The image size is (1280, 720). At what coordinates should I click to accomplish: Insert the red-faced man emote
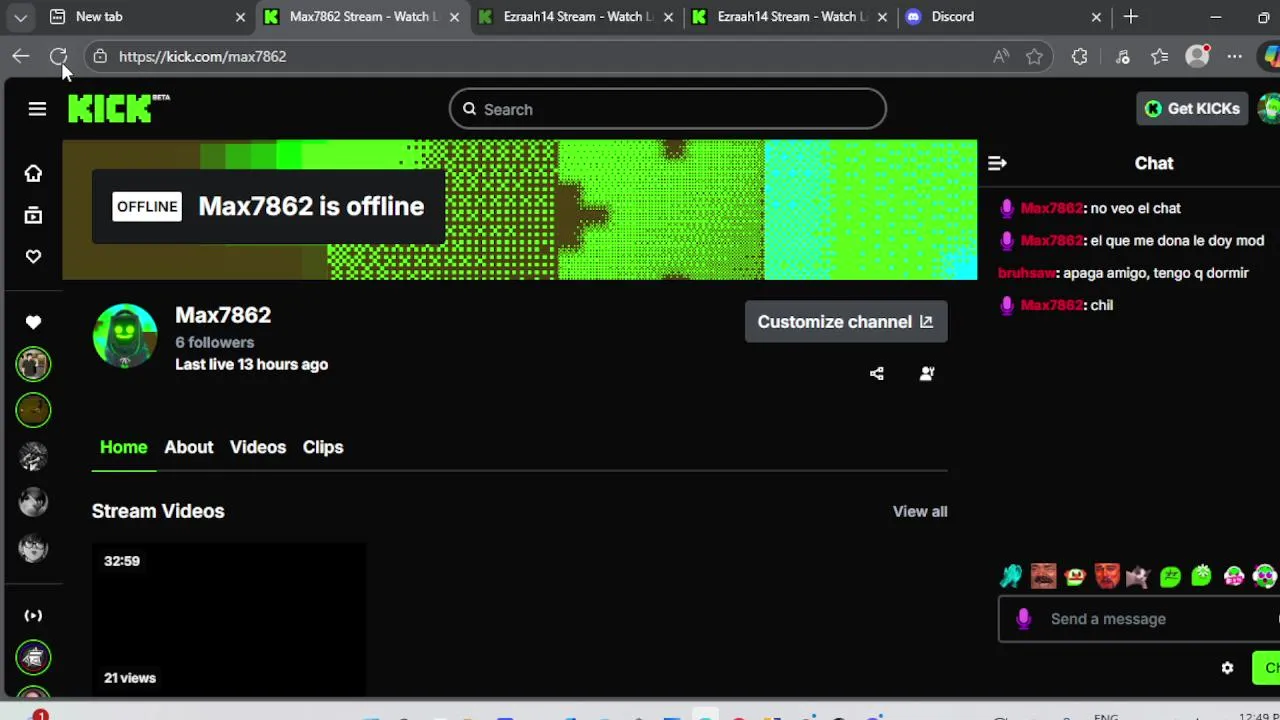pyautogui.click(x=1107, y=576)
